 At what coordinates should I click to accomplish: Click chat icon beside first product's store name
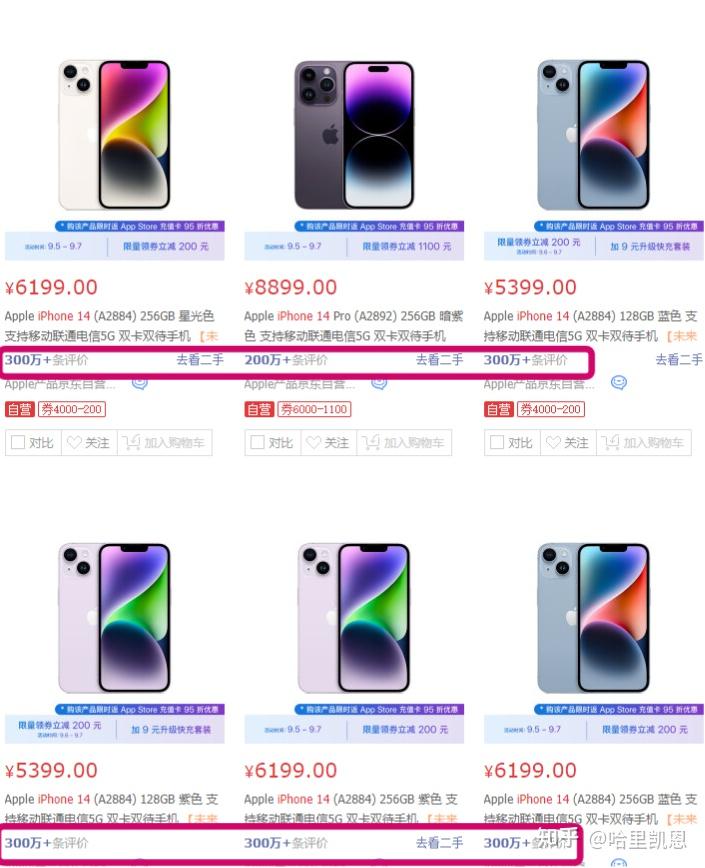pos(139,383)
